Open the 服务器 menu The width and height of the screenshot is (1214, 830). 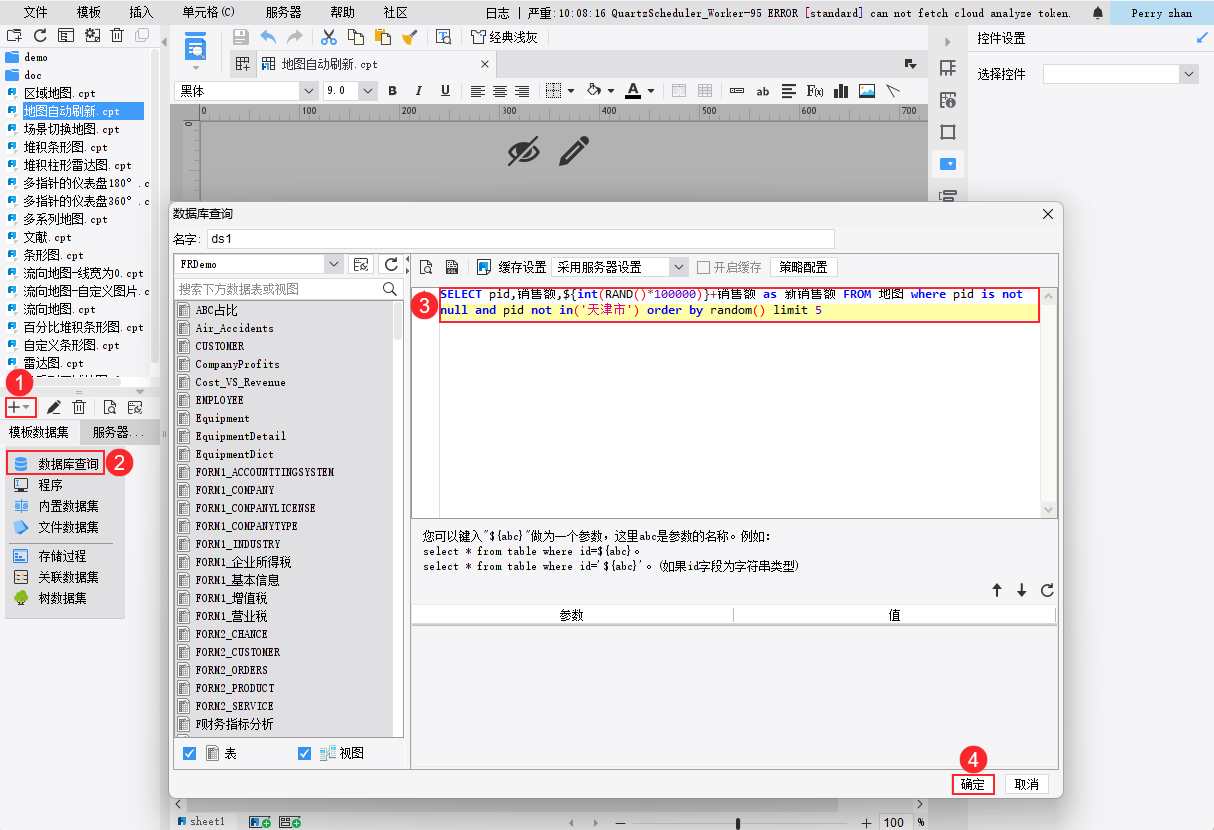coord(284,13)
